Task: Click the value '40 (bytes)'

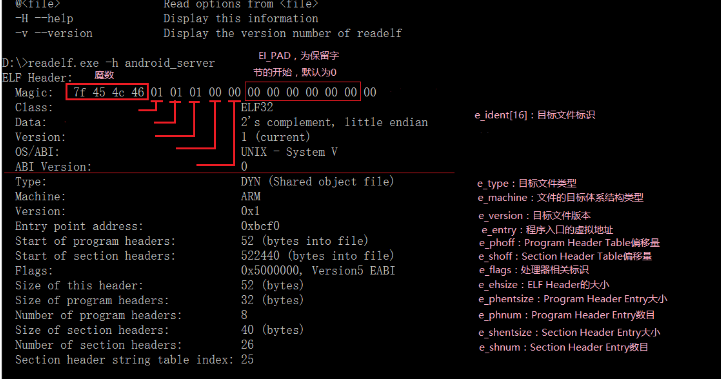Action: [x=272, y=330]
